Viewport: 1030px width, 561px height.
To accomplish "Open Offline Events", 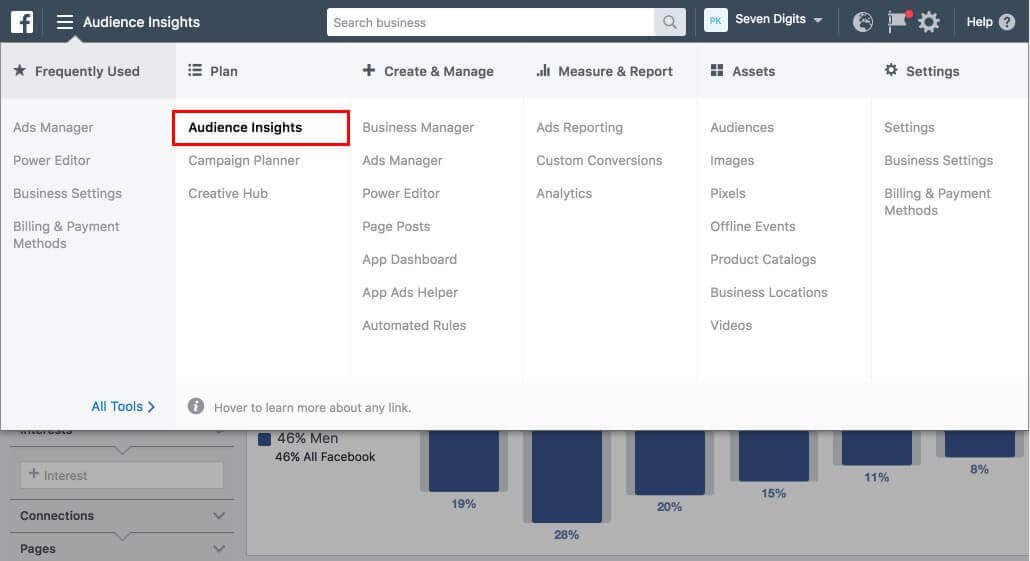I will coord(753,226).
